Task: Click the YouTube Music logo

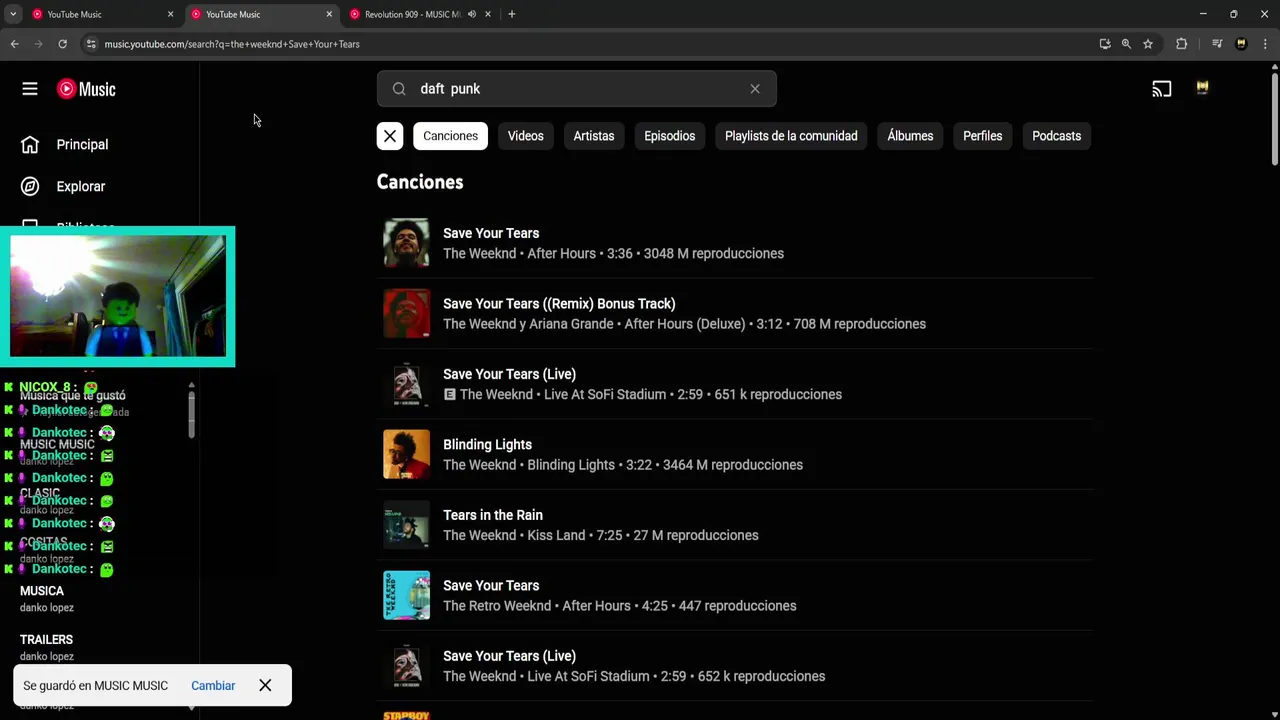Action: pyautogui.click(x=86, y=89)
